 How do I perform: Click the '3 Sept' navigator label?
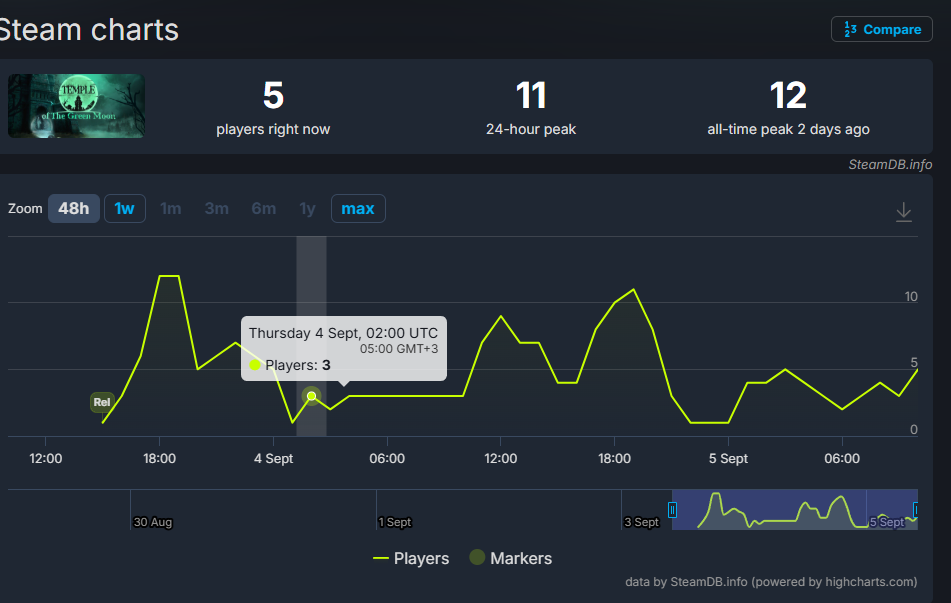[642, 522]
